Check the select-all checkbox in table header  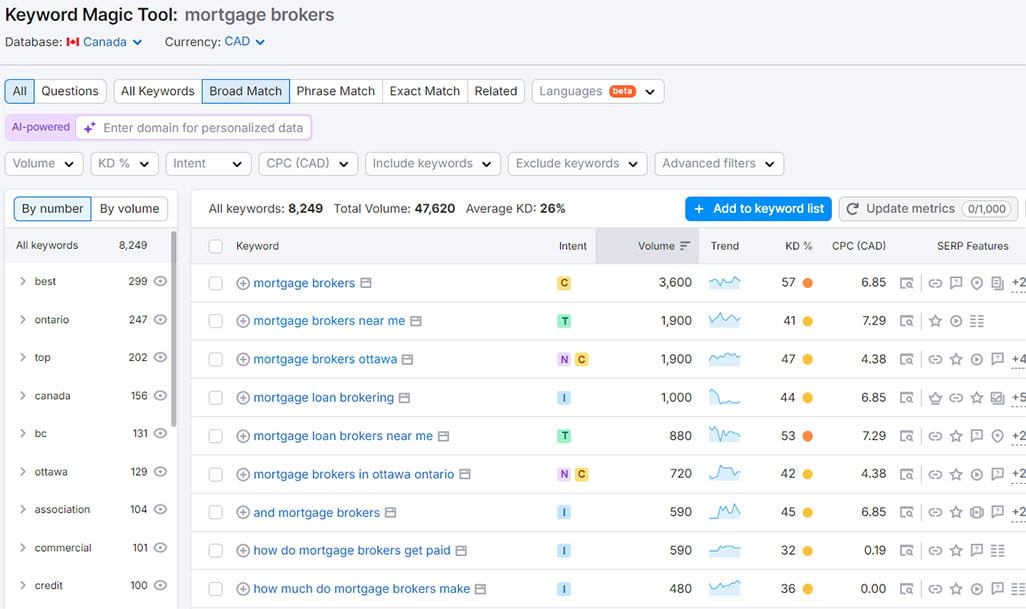point(216,245)
